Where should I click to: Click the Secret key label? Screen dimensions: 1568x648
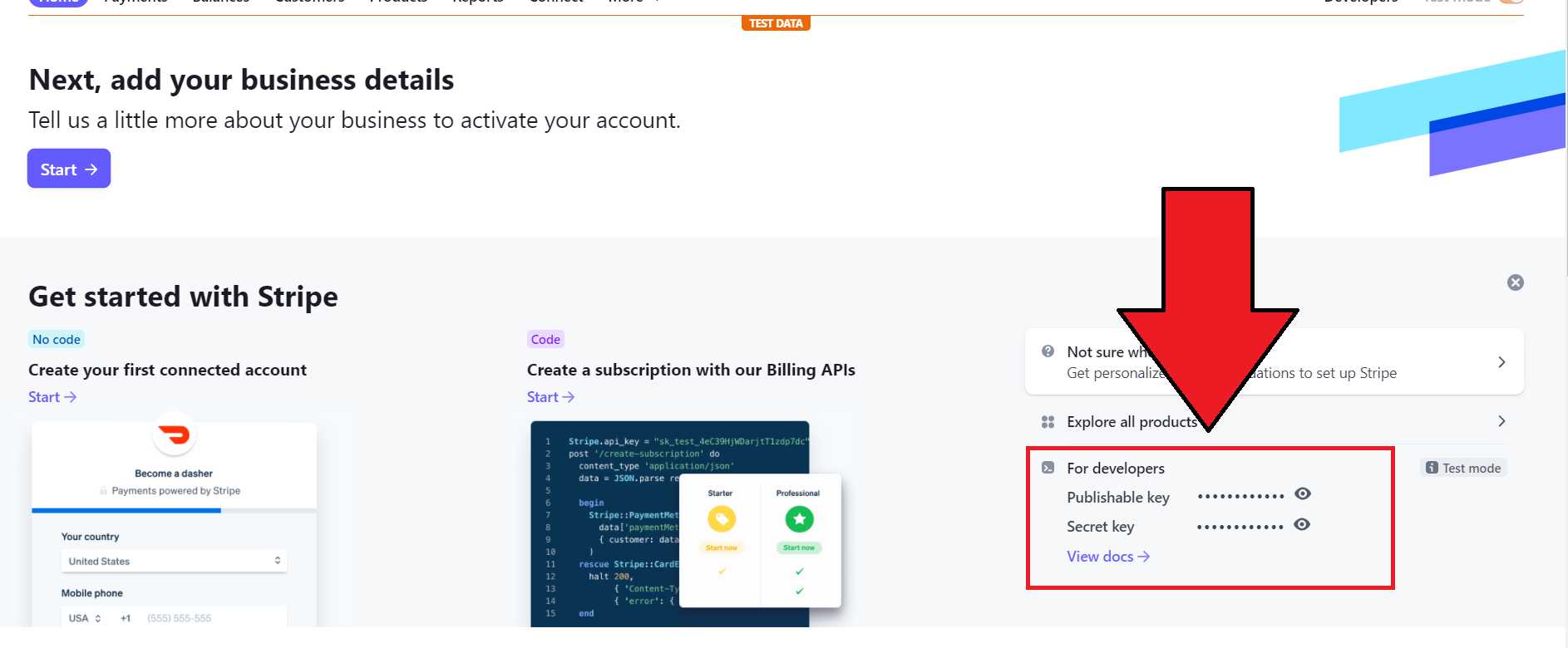1100,527
